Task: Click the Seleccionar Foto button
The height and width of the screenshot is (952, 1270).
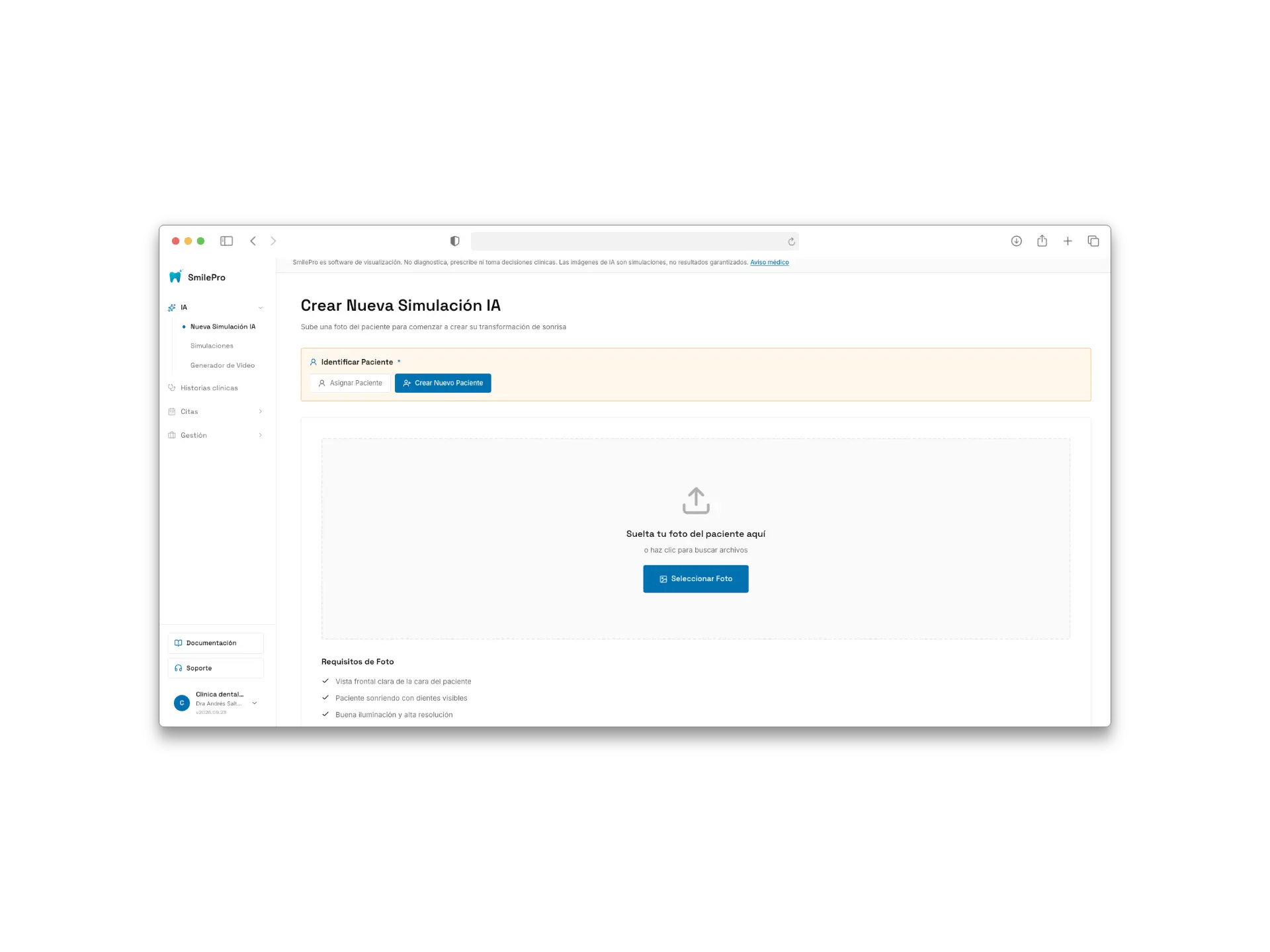Action: coord(696,578)
